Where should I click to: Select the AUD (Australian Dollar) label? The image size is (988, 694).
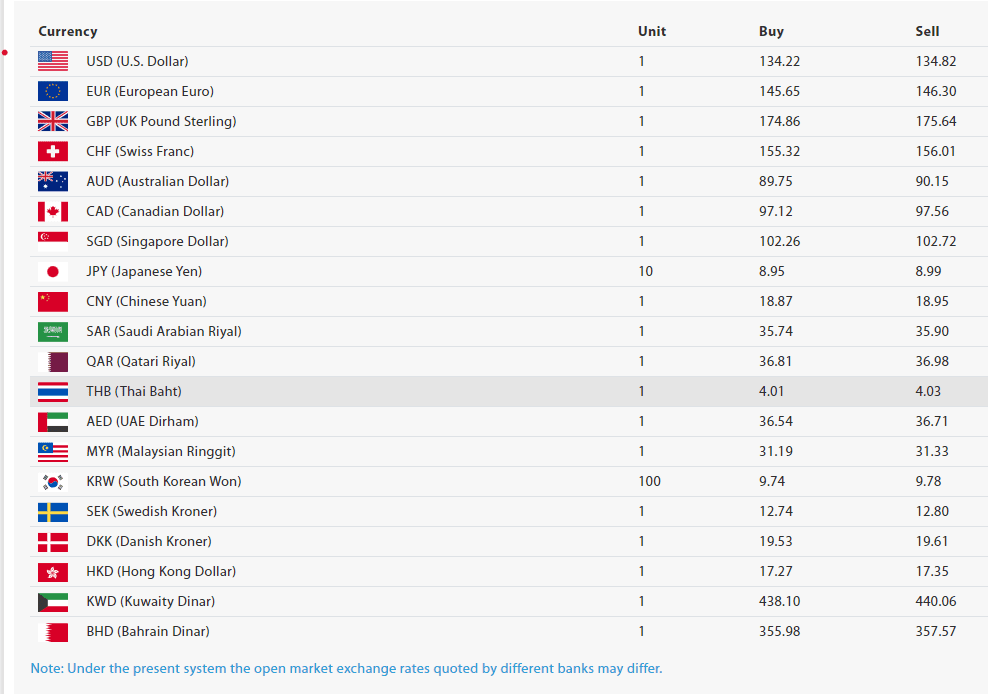coord(157,181)
